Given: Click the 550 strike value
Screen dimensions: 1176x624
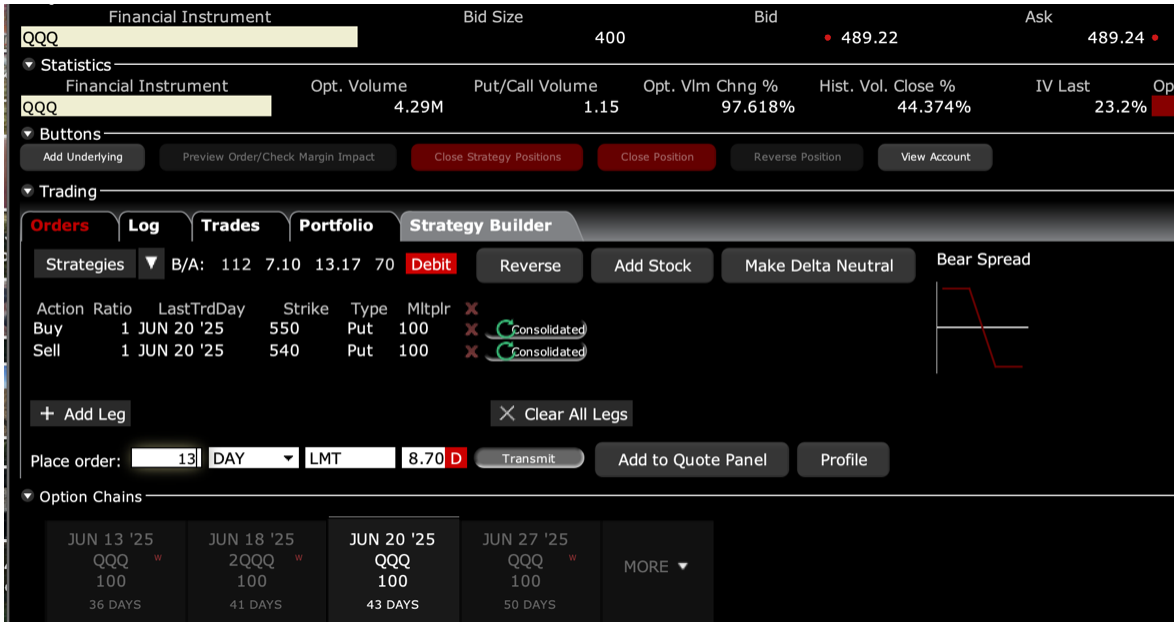Looking at the screenshot, I should pyautogui.click(x=284, y=328).
